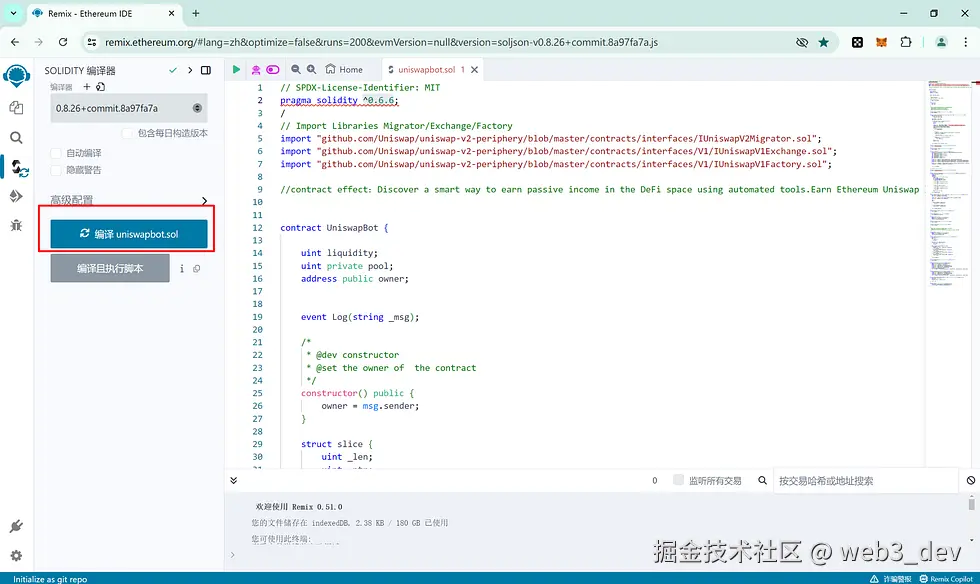Click the event Log(string _msg) line
Viewport: 980px width, 584px height.
pyautogui.click(x=360, y=317)
